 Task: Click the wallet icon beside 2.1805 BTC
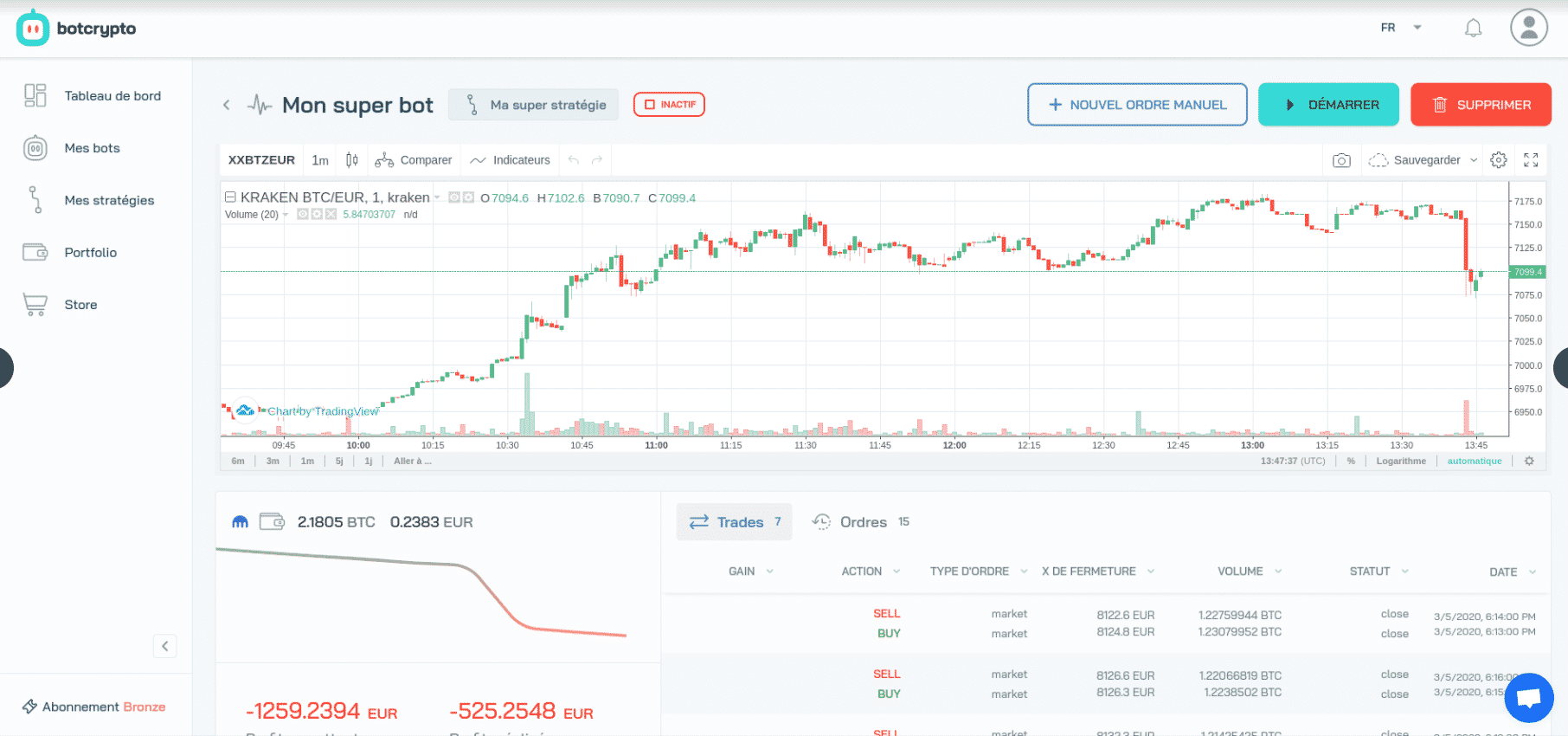[273, 521]
